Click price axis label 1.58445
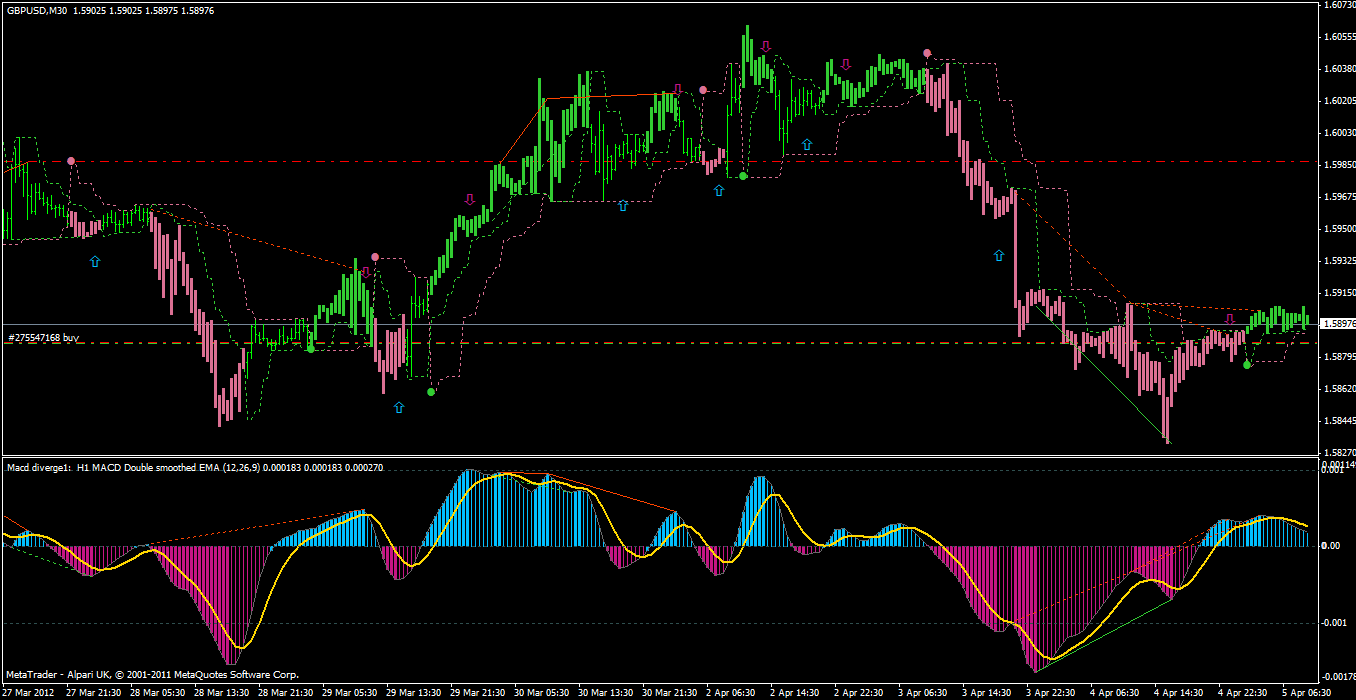Screen dimensions: 1356x700 tap(1339, 420)
